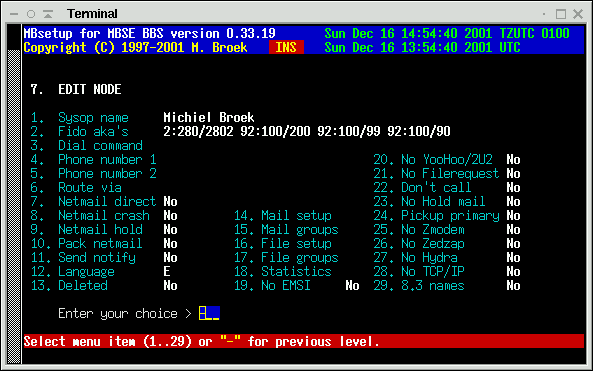This screenshot has width=593, height=371.
Task: Click the Send notify option label
Action: click(97, 257)
